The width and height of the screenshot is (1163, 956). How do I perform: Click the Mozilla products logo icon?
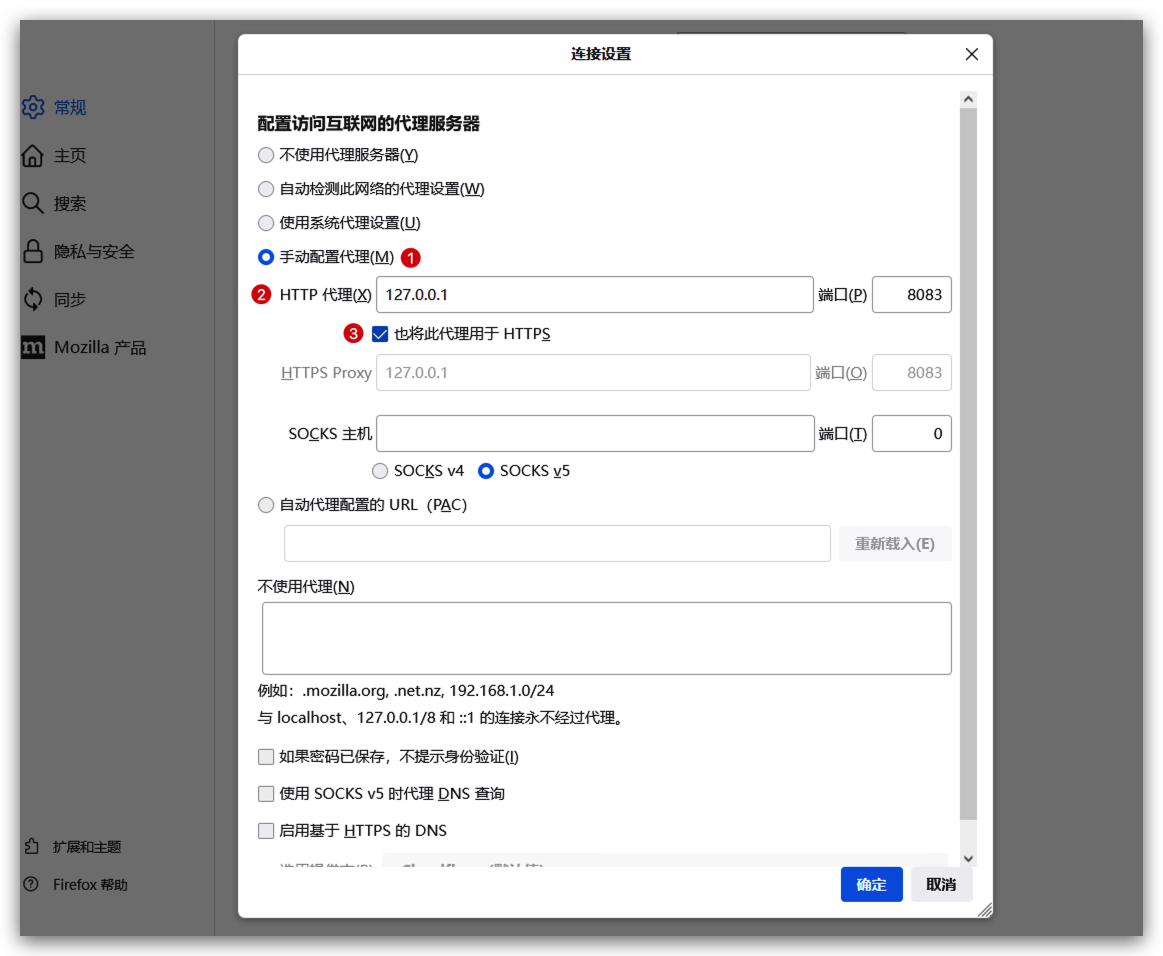tap(33, 347)
